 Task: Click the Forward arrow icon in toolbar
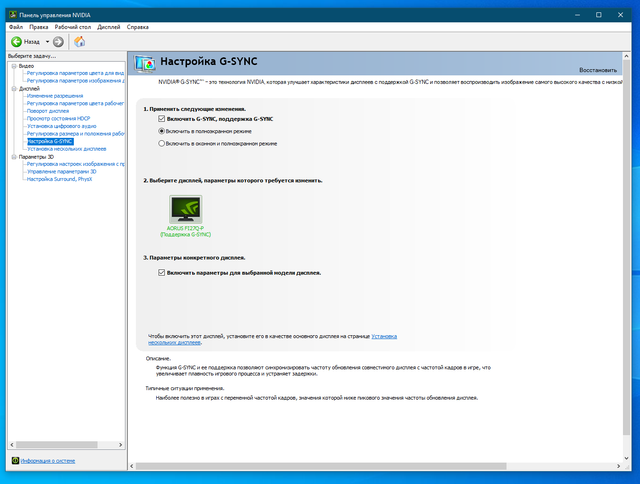[x=58, y=42]
